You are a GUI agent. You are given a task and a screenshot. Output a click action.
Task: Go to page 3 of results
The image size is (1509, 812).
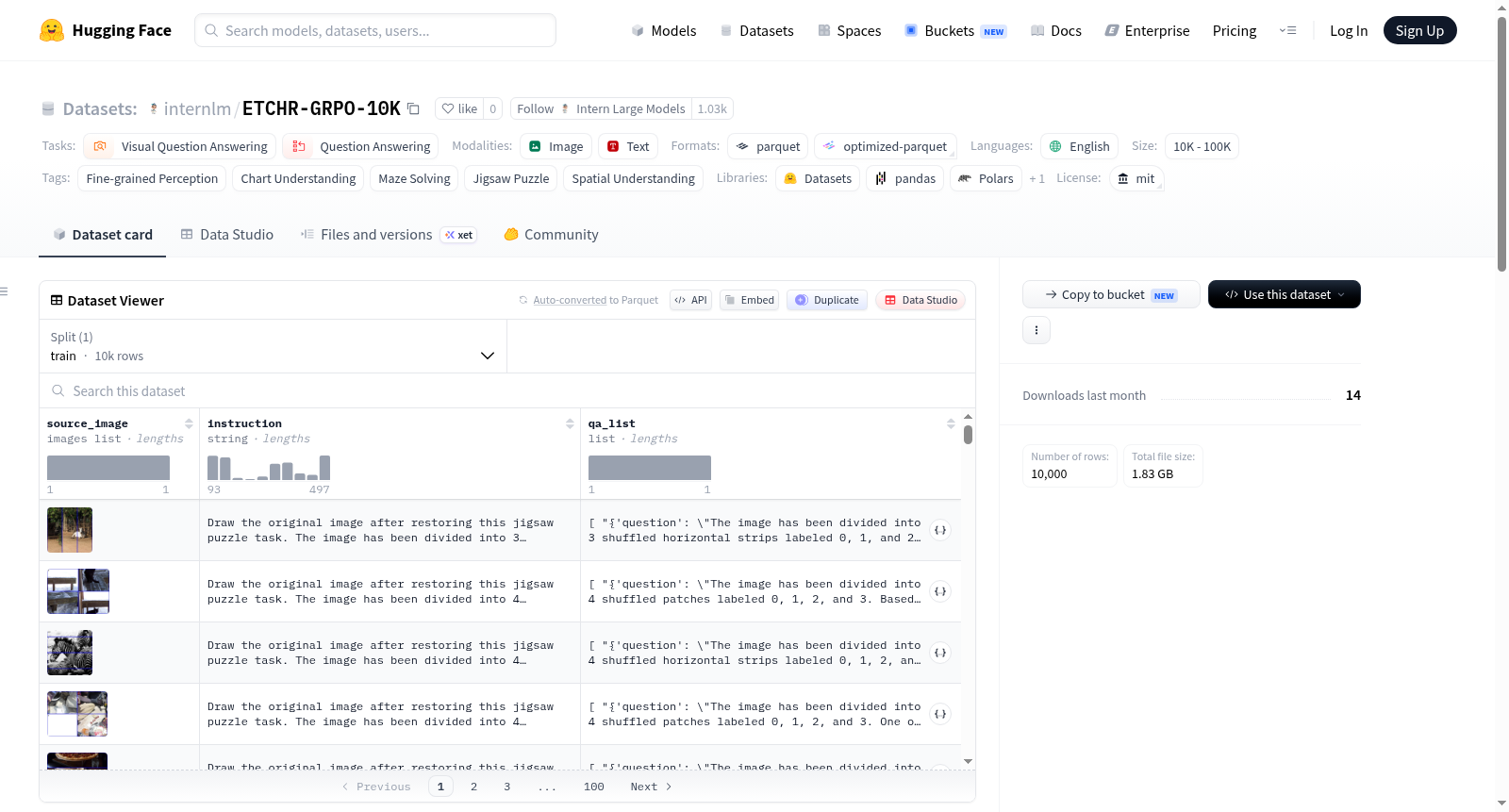tap(506, 787)
